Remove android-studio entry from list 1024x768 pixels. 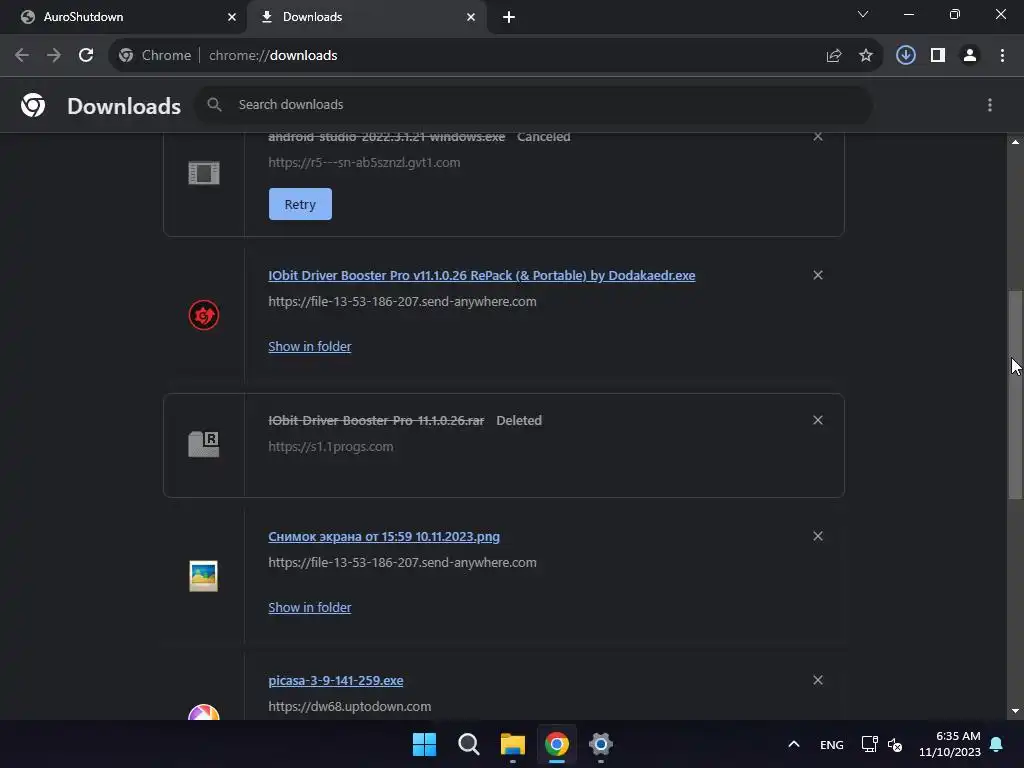818,136
